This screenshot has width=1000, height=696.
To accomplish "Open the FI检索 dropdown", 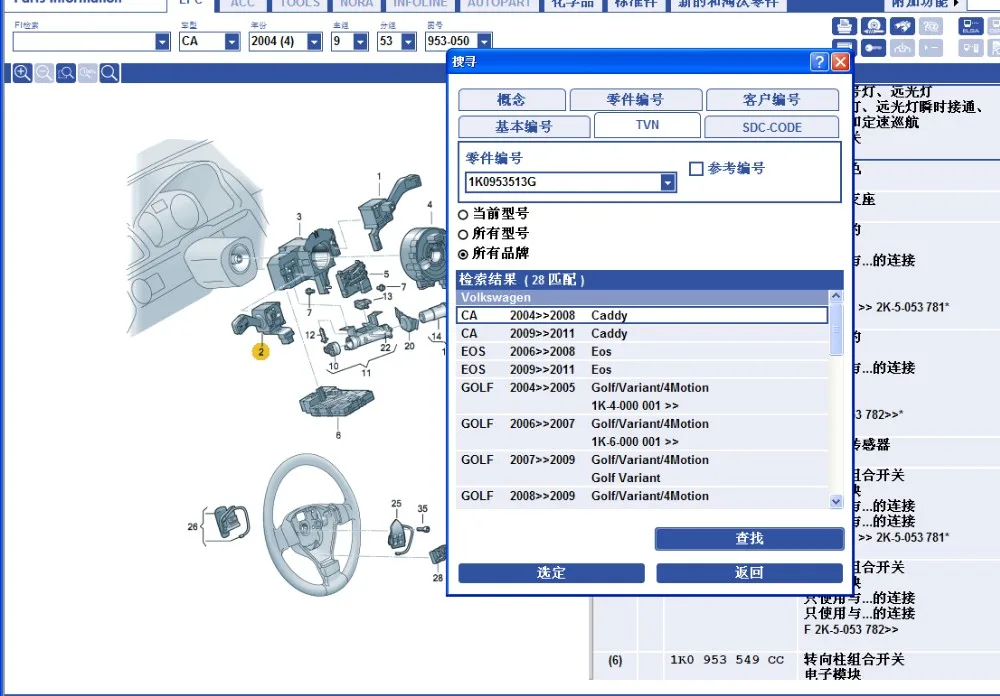I will [x=163, y=41].
